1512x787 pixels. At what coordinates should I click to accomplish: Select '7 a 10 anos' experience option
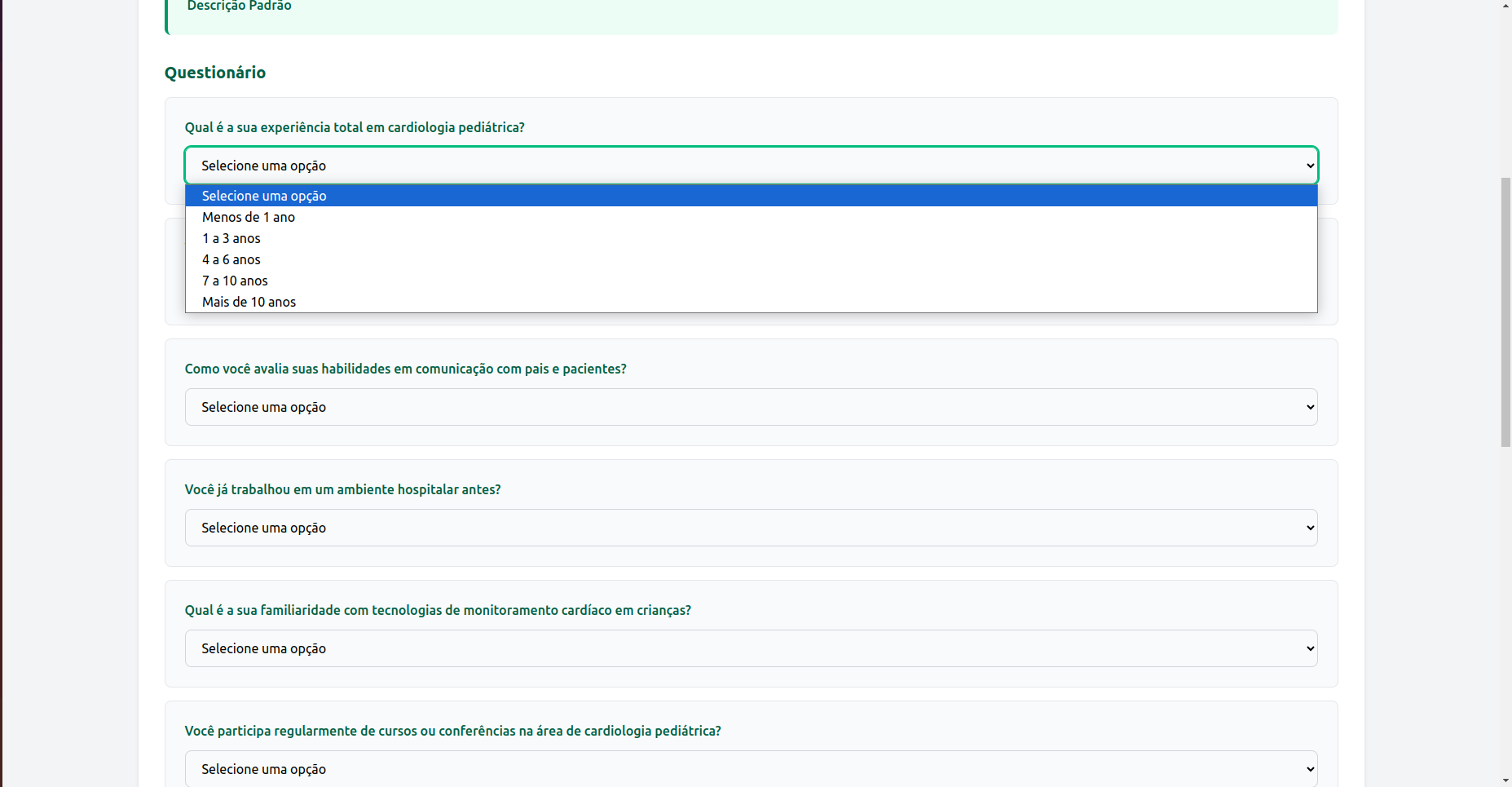click(235, 281)
